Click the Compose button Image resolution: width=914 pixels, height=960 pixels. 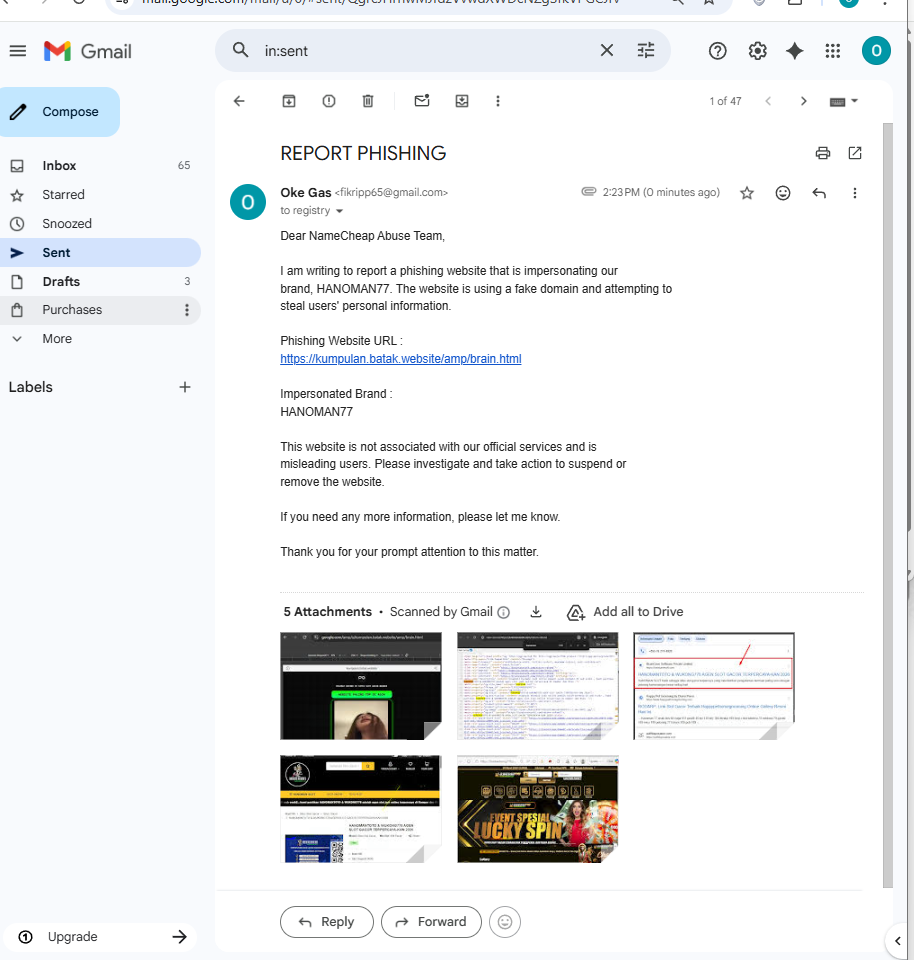(59, 111)
